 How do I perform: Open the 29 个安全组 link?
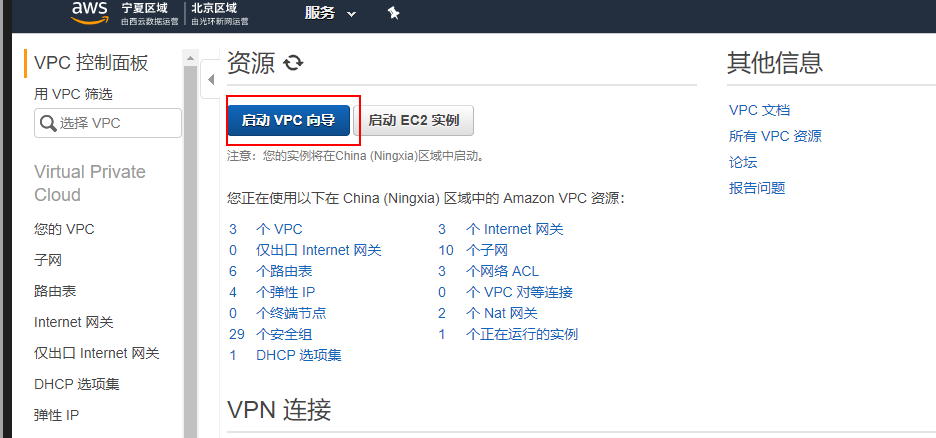pyautogui.click(x=270, y=334)
